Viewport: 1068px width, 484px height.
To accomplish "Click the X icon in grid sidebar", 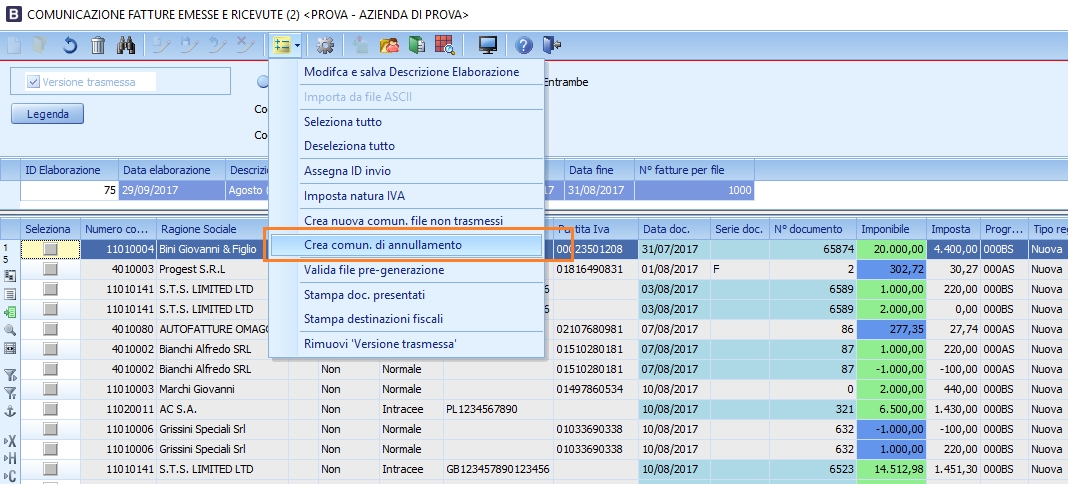I will (x=10, y=440).
